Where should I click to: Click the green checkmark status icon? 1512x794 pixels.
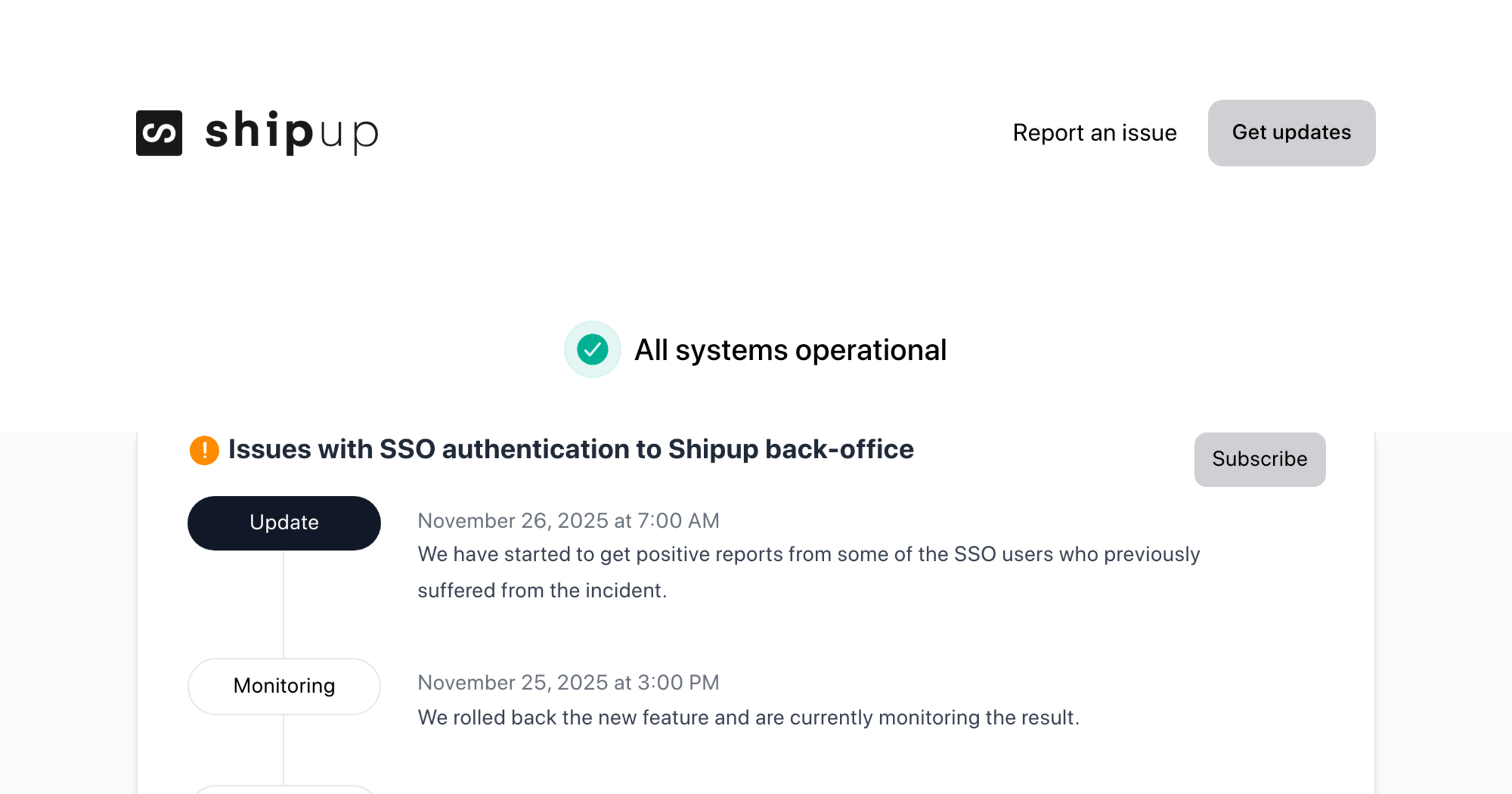tap(592, 350)
